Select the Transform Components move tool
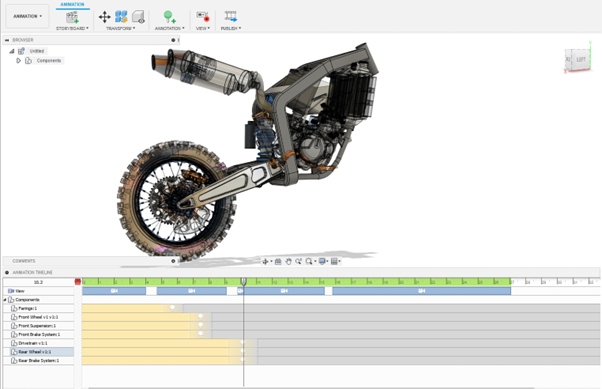 [104, 17]
